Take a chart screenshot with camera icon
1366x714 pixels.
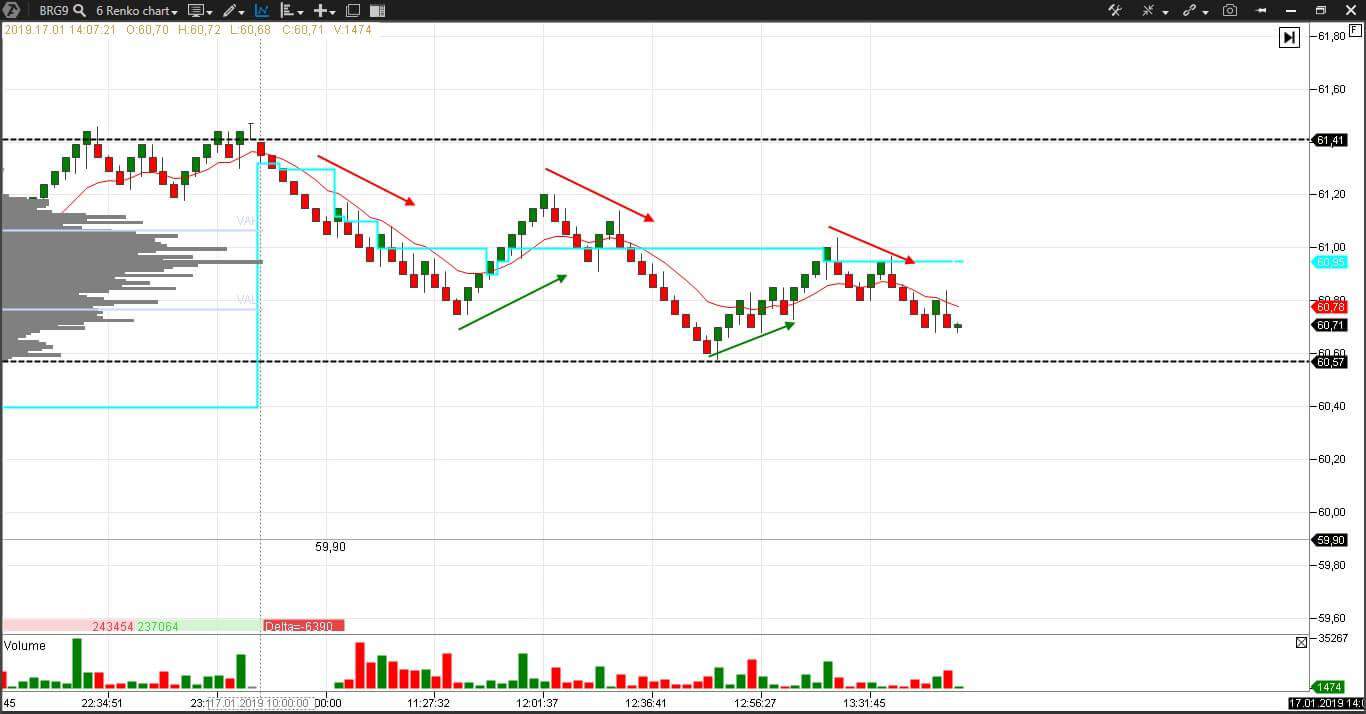tap(1230, 11)
